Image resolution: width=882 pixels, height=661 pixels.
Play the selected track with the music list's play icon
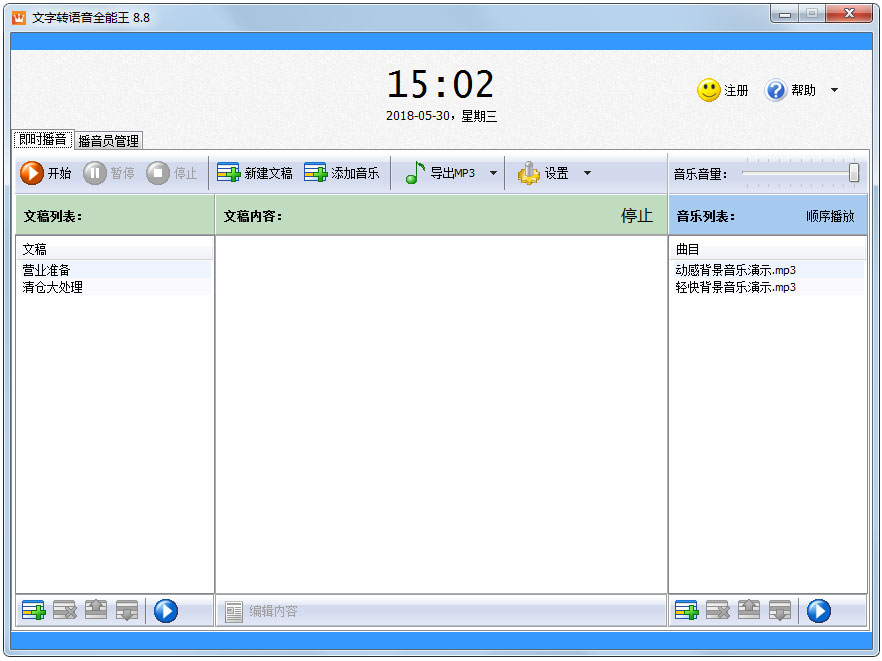click(x=819, y=611)
